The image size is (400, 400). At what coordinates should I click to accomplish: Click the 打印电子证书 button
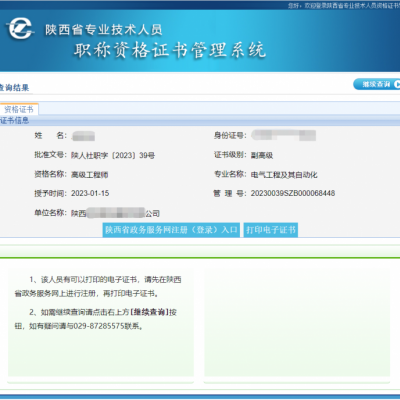(271, 230)
